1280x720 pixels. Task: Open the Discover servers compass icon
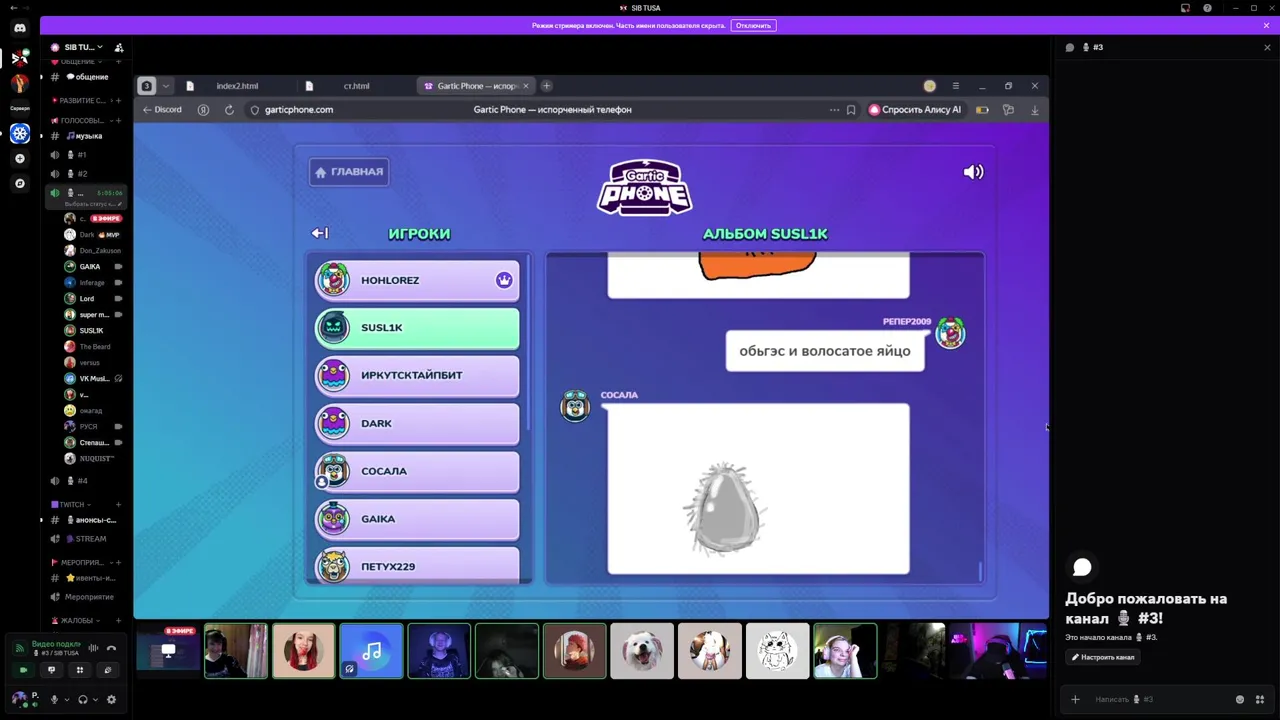pos(20,183)
